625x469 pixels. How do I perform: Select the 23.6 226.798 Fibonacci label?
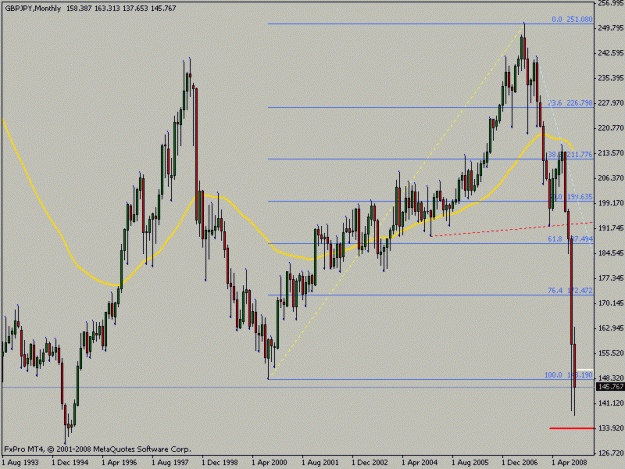tap(570, 103)
